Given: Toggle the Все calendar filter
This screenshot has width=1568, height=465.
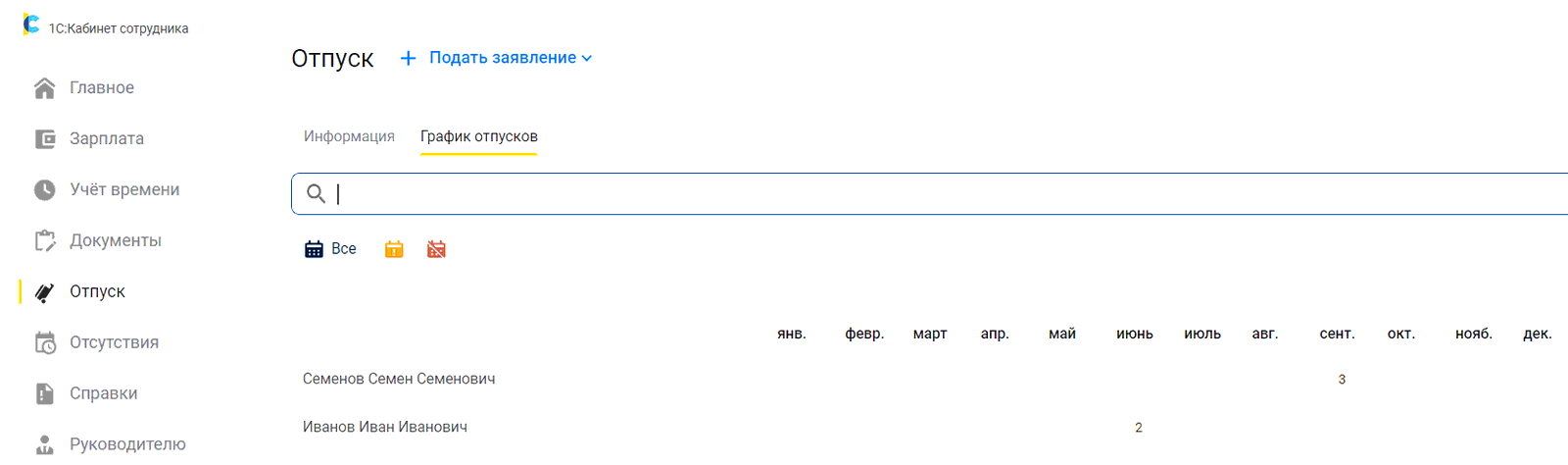Looking at the screenshot, I should pos(330,249).
